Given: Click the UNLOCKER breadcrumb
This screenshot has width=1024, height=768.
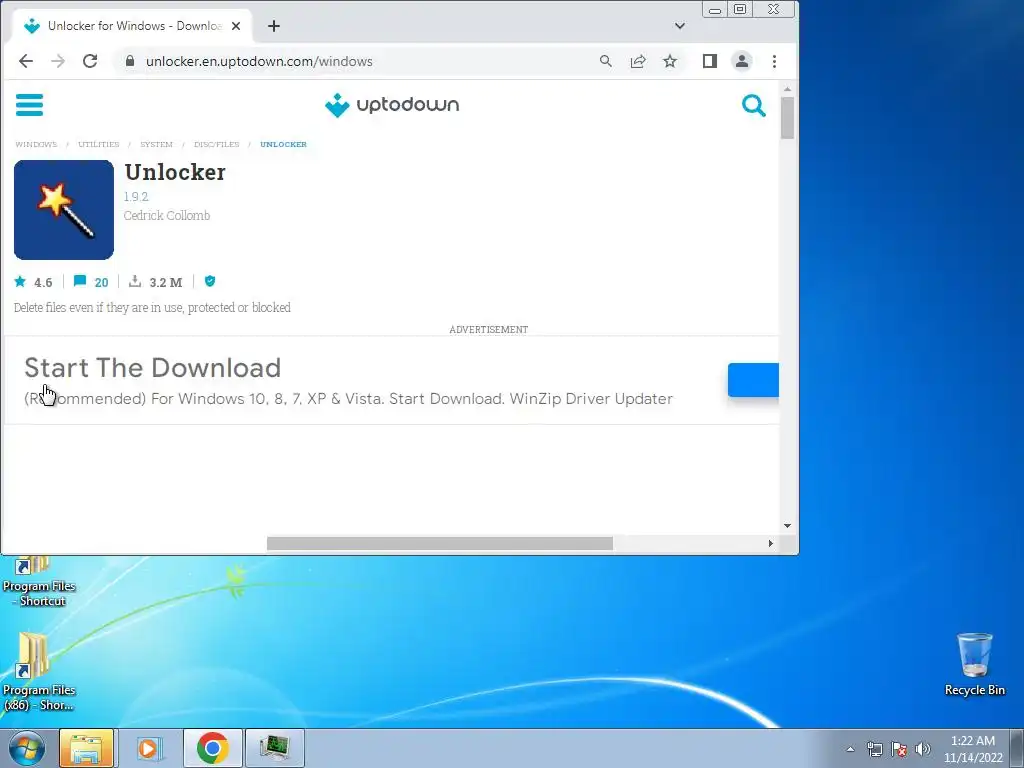Looking at the screenshot, I should [x=283, y=144].
